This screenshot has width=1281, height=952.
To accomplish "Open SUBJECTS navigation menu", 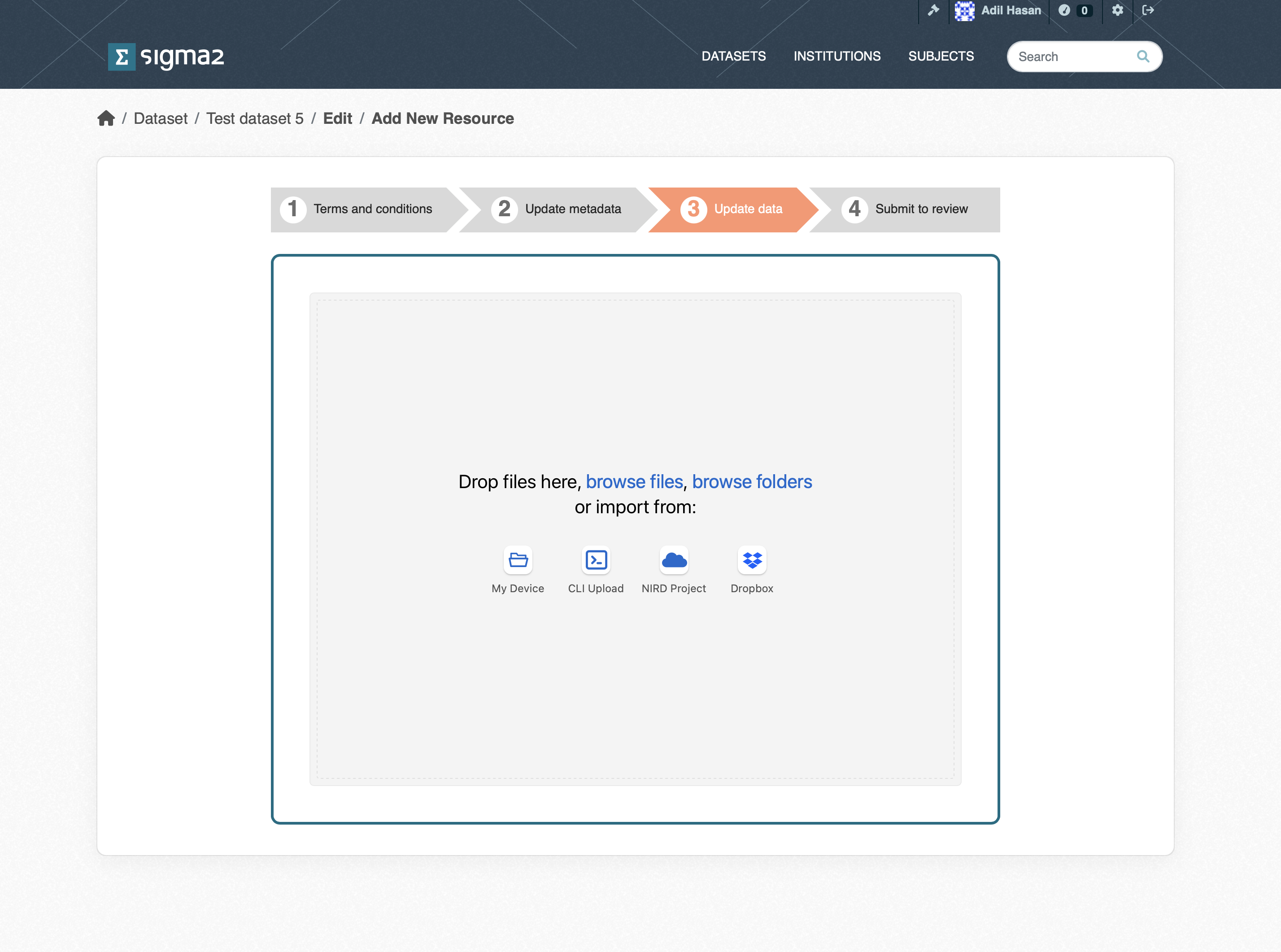I will (x=941, y=57).
